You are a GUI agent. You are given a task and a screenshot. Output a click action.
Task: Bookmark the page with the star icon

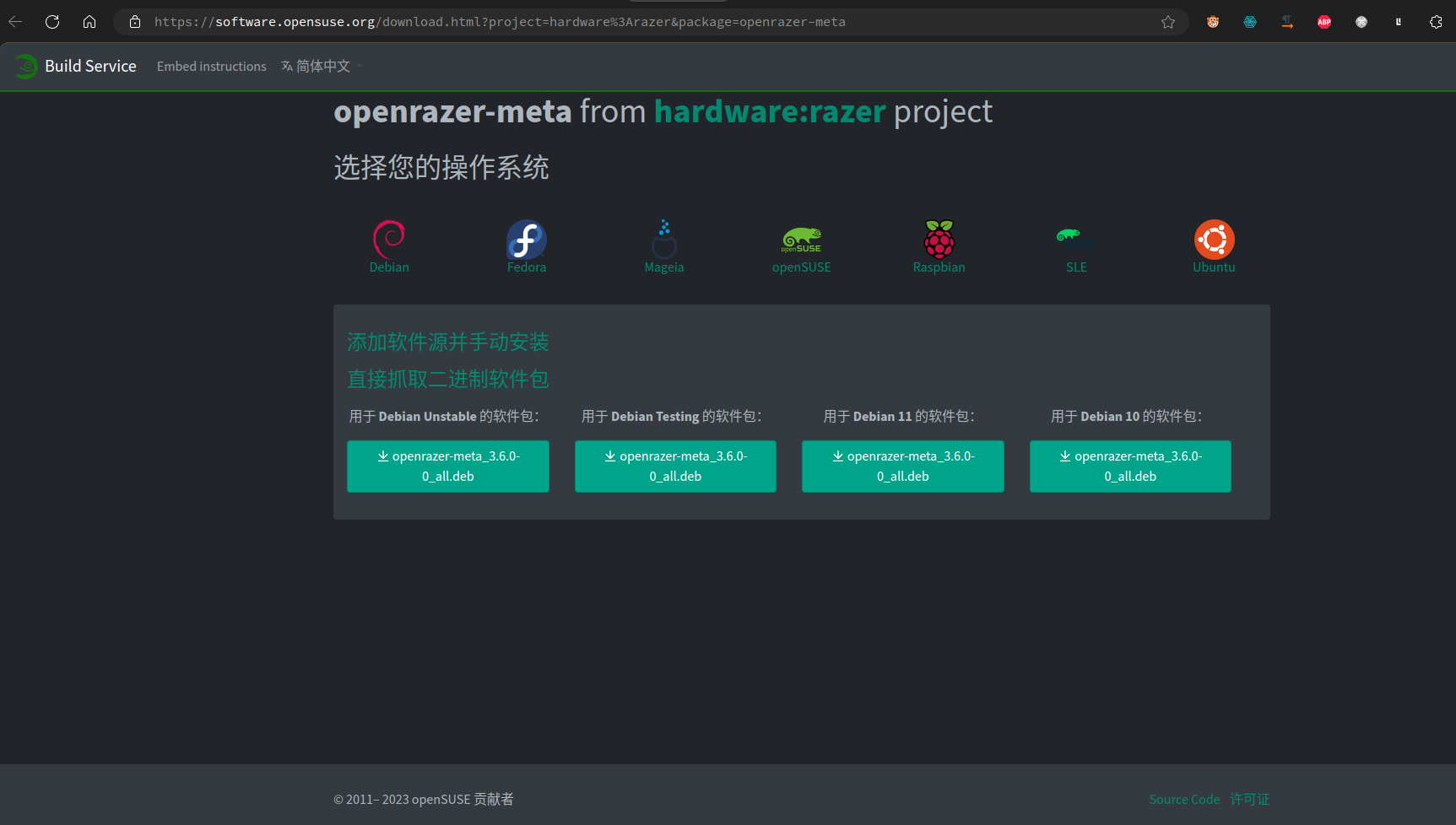(x=1168, y=22)
